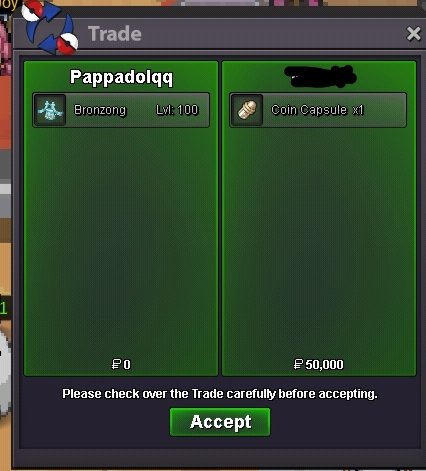Click the Accept button
Screen dimensions: 426x471
point(220,422)
